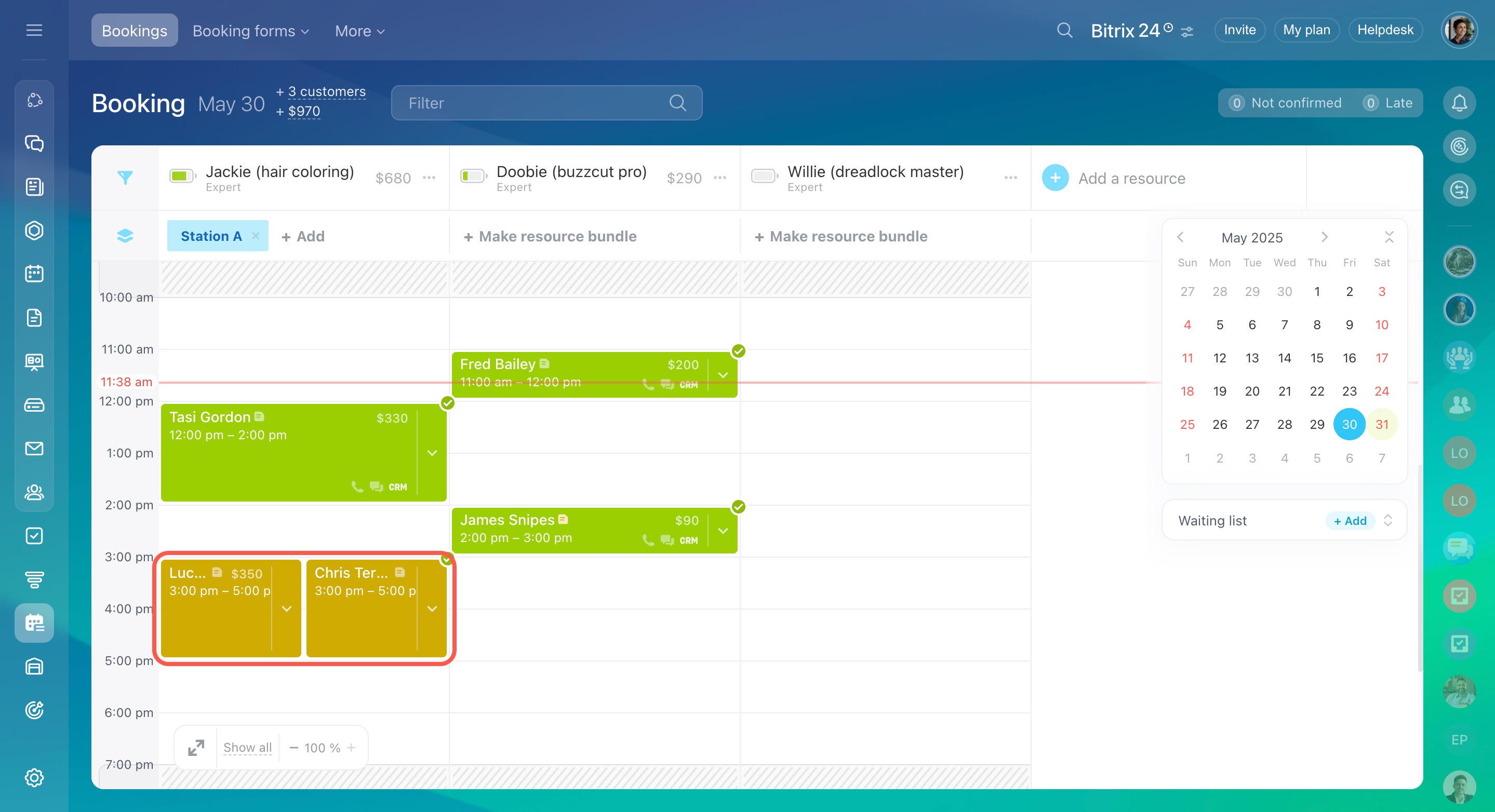Toggle the Late bookings counter filter
The image size is (1495, 812).
(1388, 103)
